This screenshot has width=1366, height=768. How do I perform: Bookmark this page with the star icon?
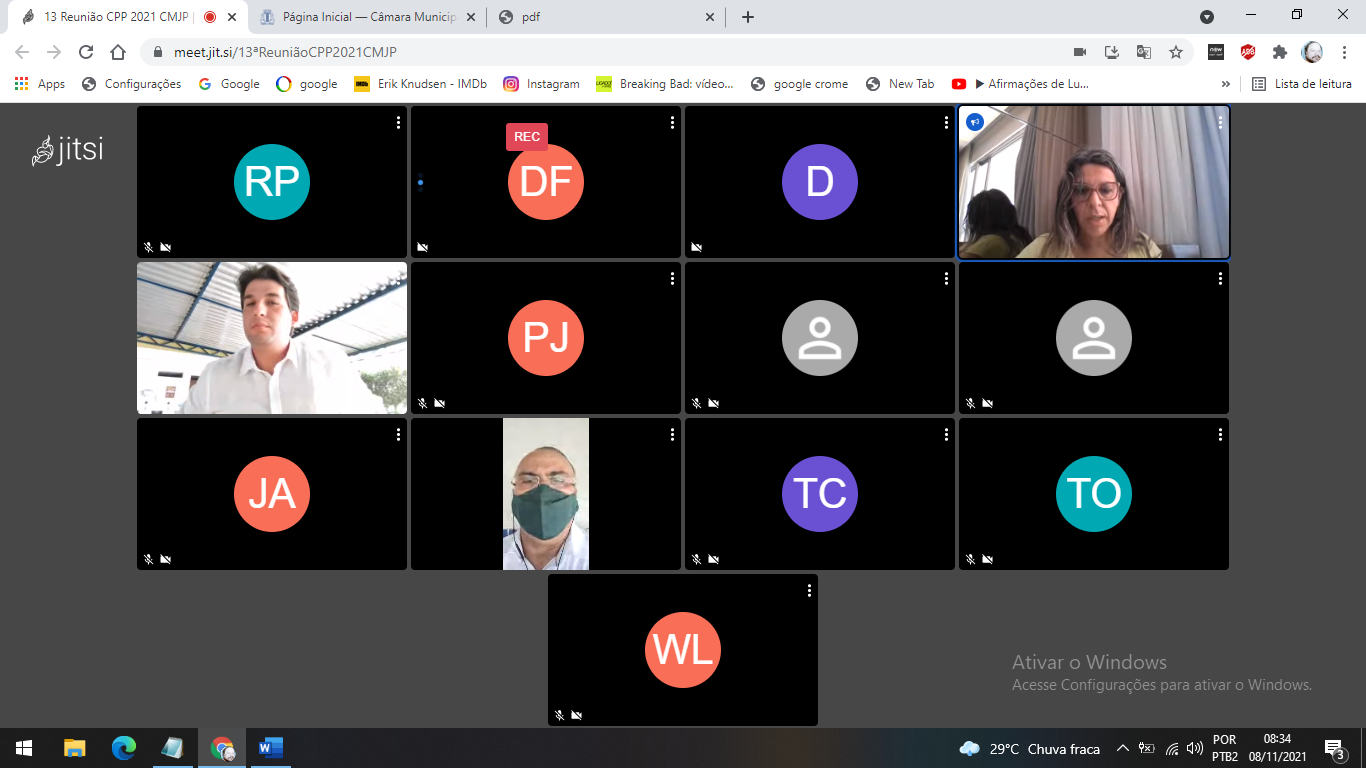[1176, 52]
